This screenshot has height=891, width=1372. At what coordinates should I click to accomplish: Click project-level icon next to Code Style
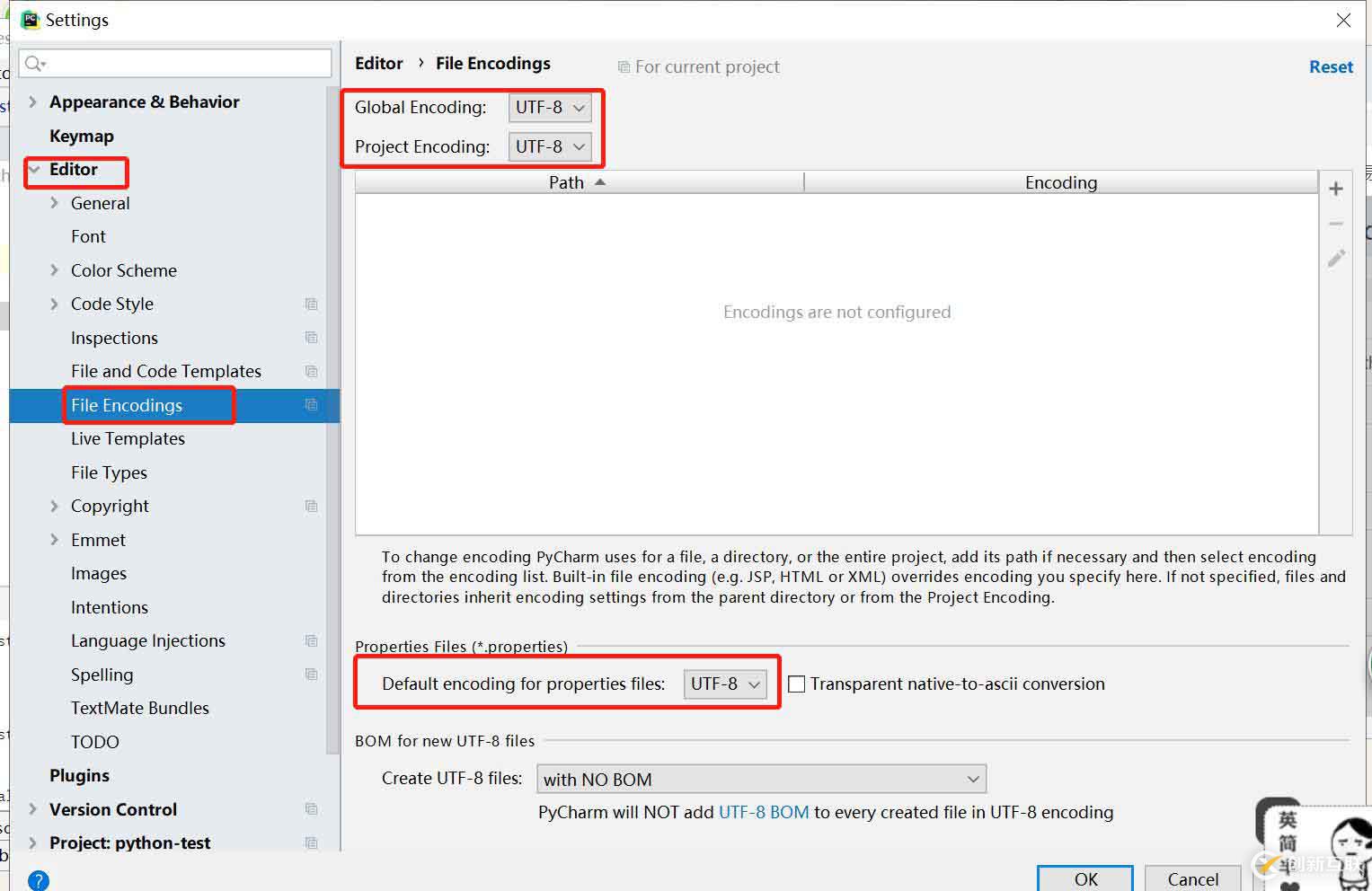[311, 304]
